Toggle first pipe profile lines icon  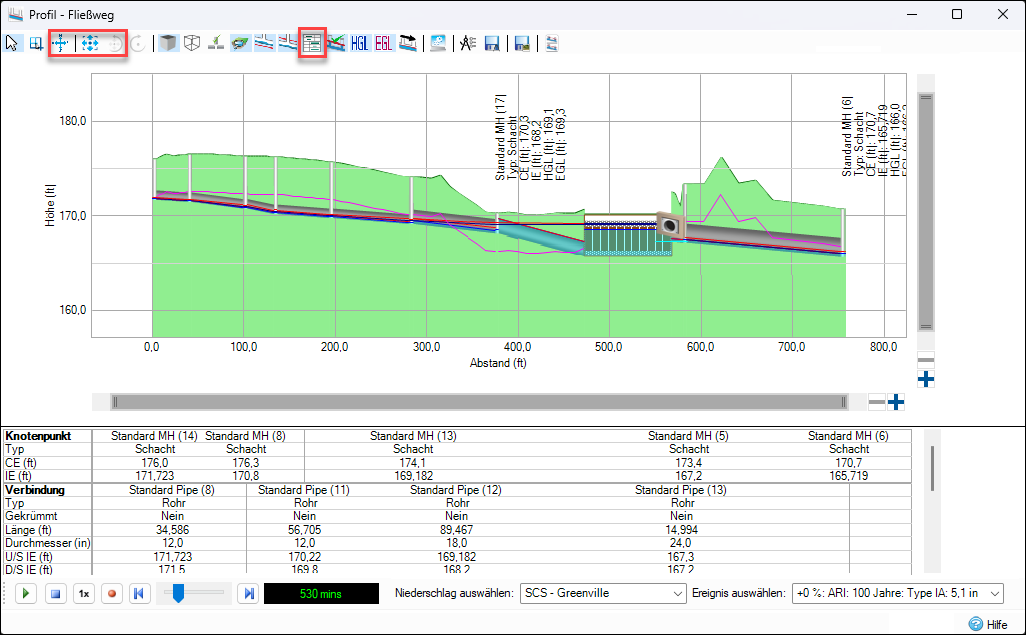[x=264, y=44]
